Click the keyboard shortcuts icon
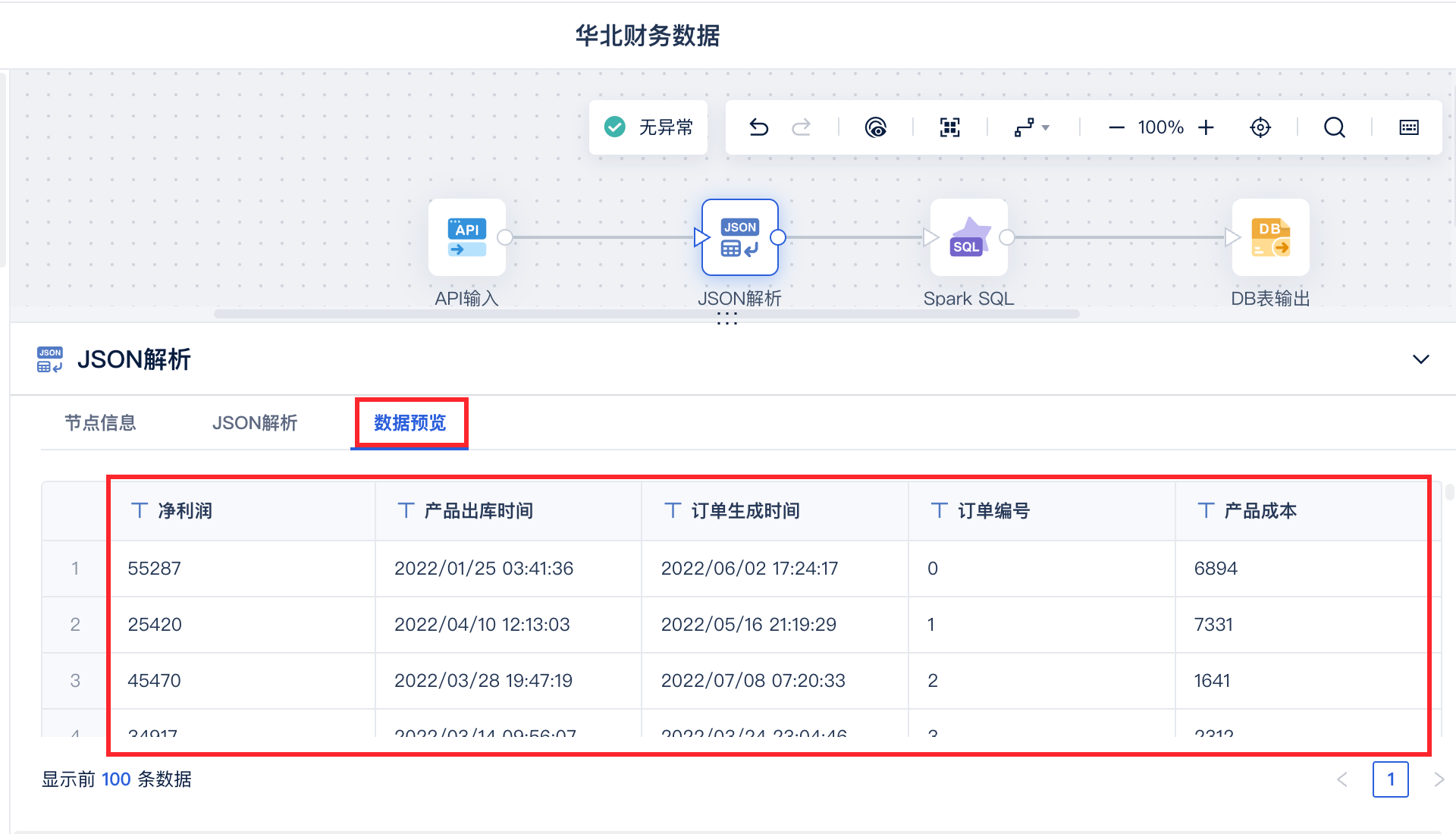This screenshot has width=1456, height=834. point(1408,127)
